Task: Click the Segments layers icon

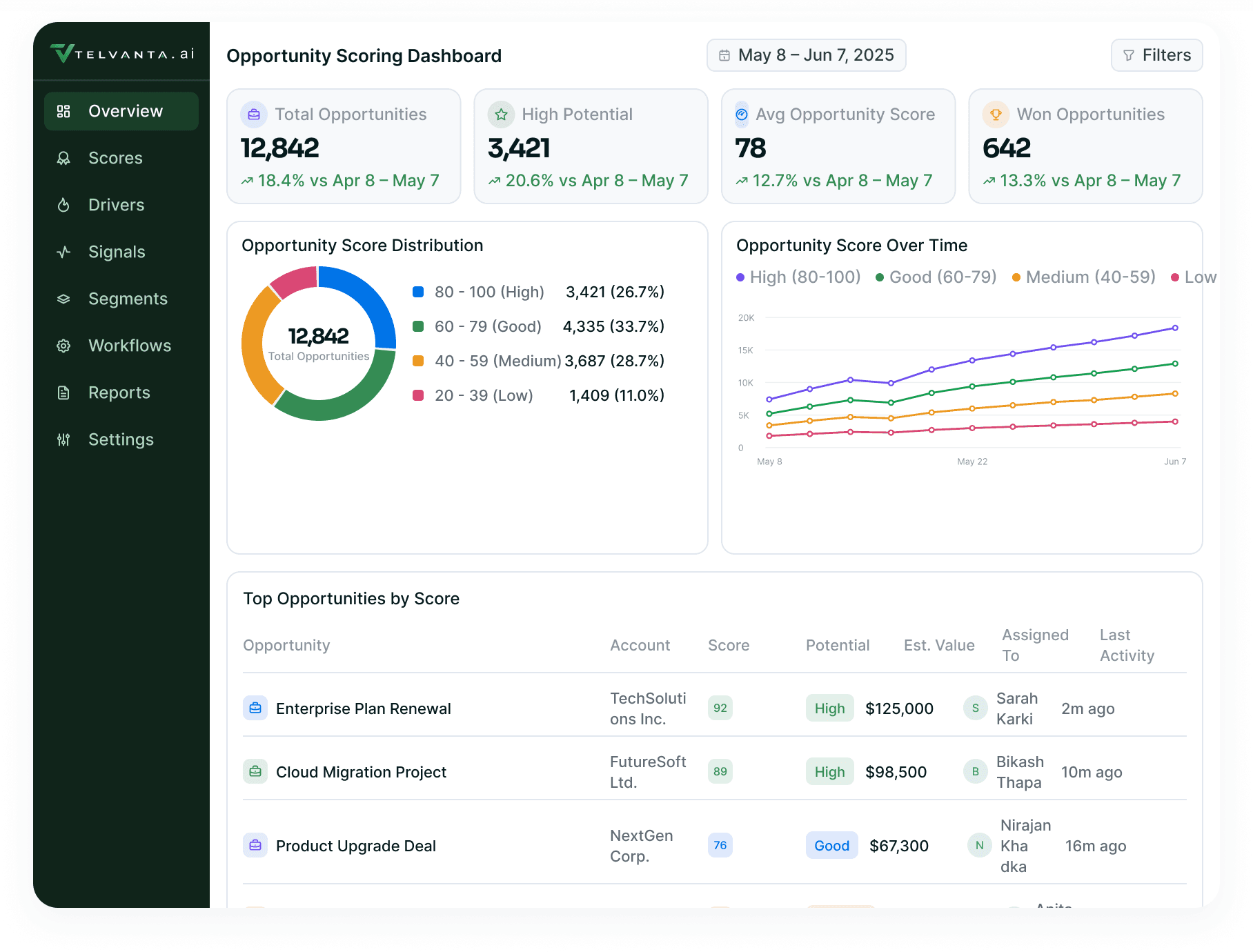Action: 63,299
